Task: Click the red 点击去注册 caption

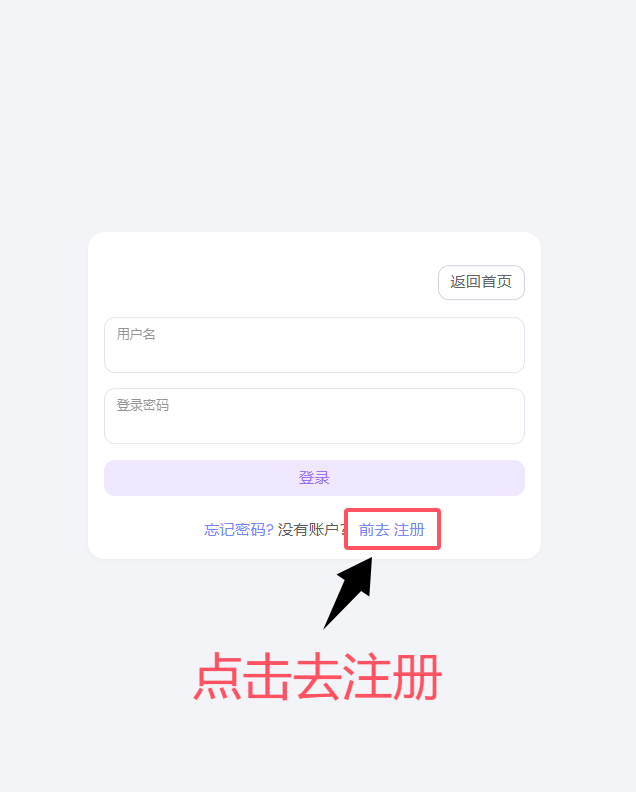Action: click(318, 677)
